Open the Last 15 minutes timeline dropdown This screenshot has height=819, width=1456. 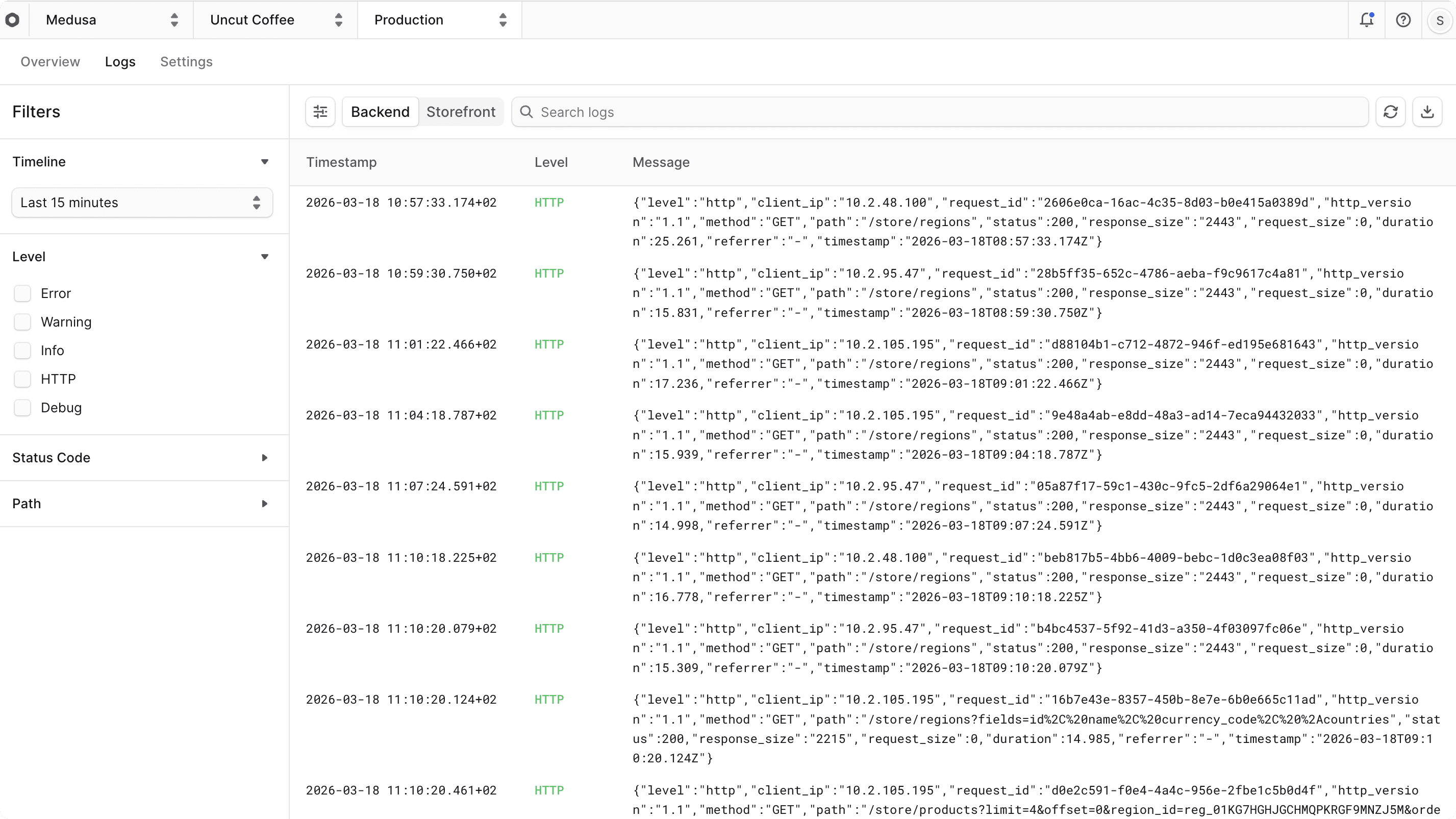tap(141, 203)
